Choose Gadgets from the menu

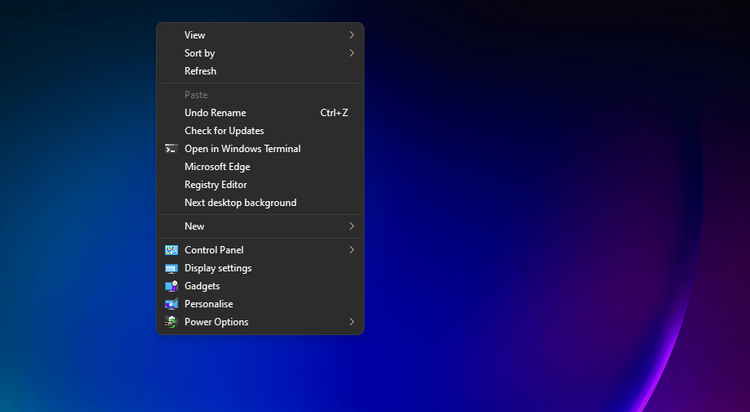click(260, 286)
